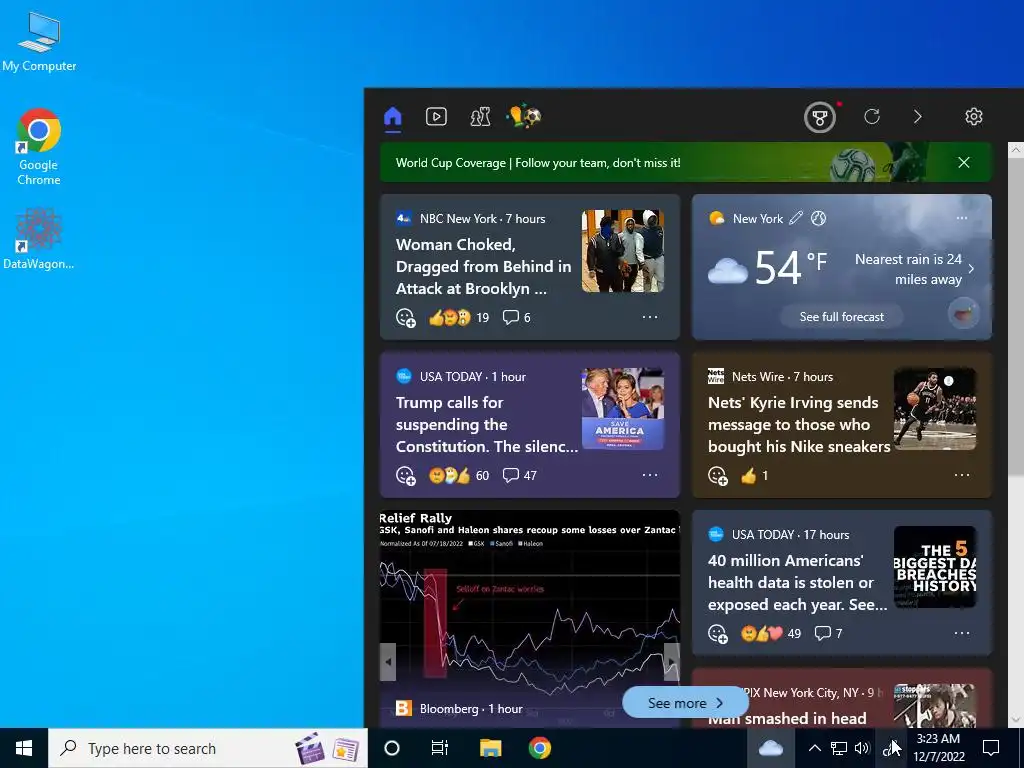Open File Explorer from the taskbar

tap(490, 748)
